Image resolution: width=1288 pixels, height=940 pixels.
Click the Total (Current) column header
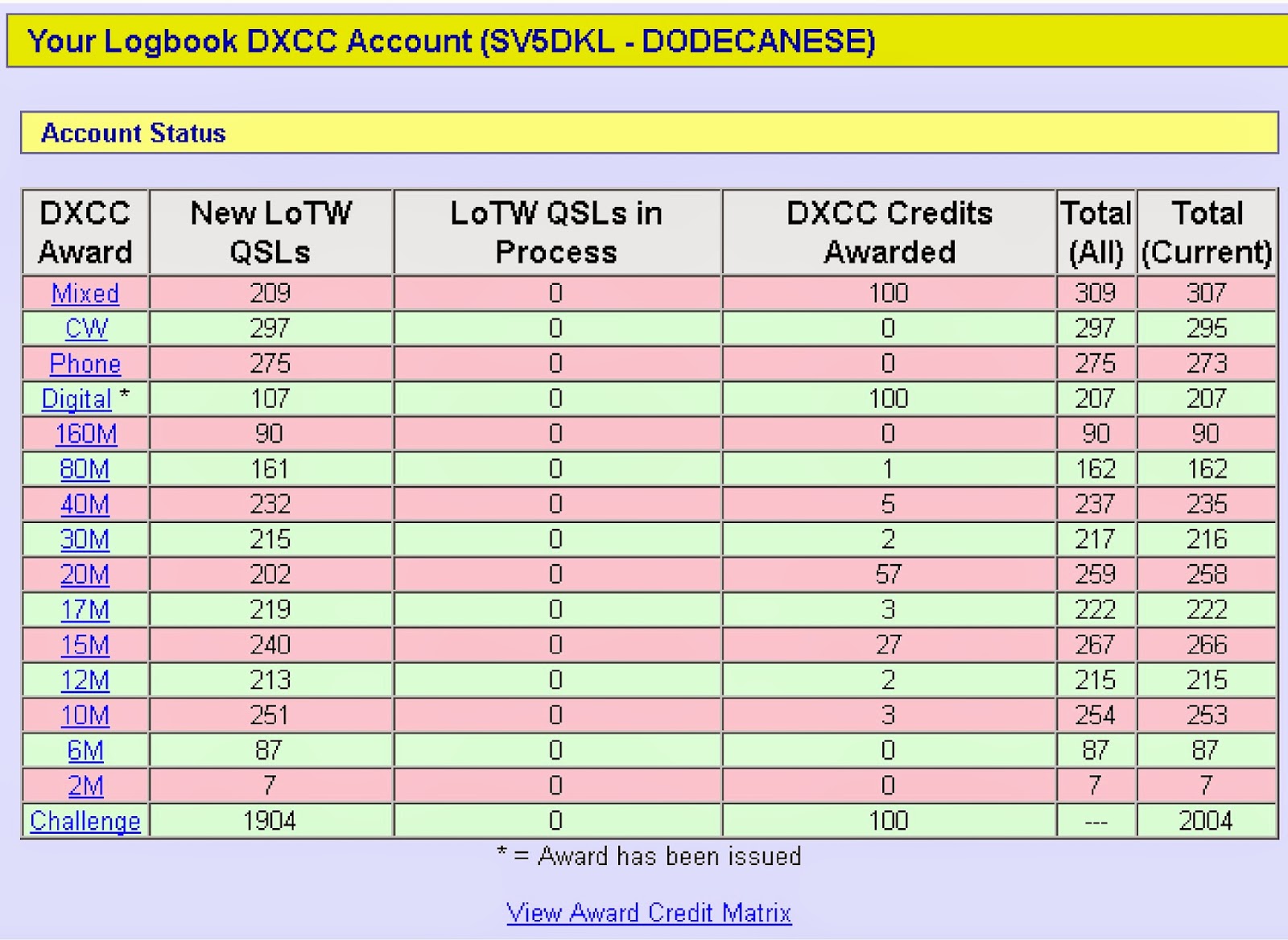click(1205, 233)
